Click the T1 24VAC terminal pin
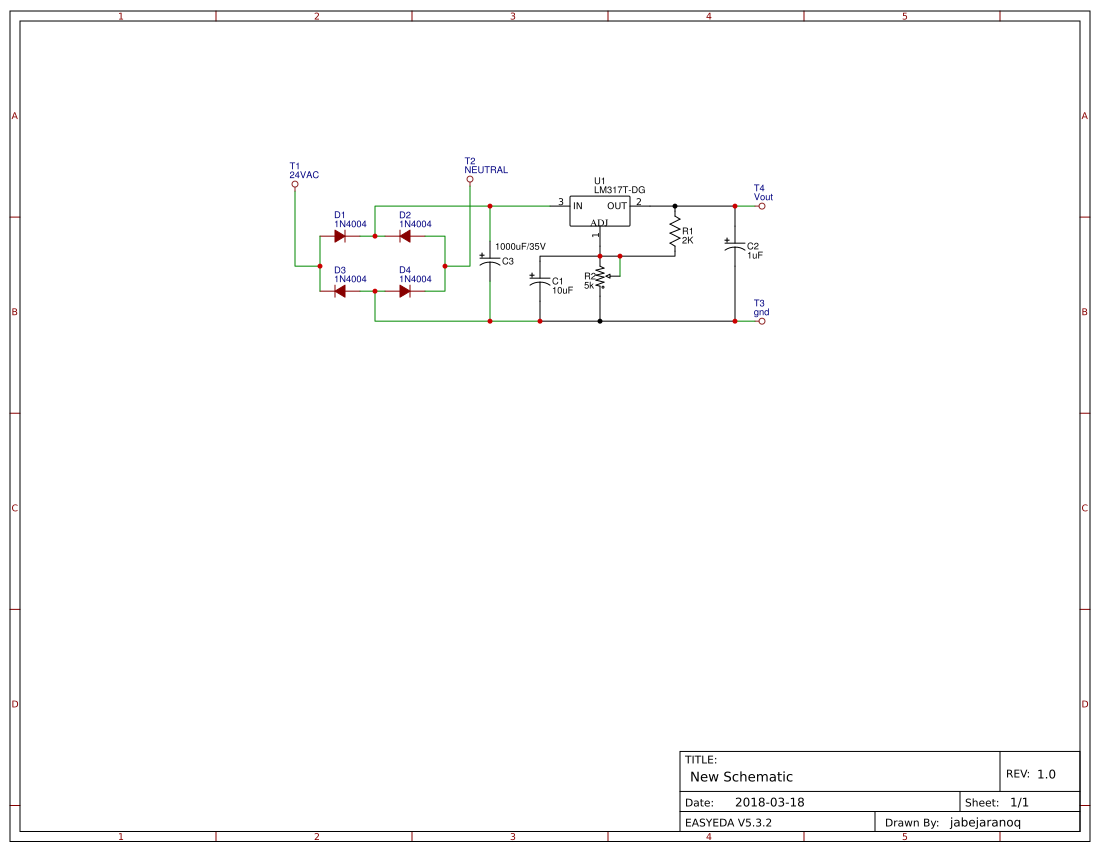1100x852 pixels. tap(294, 183)
